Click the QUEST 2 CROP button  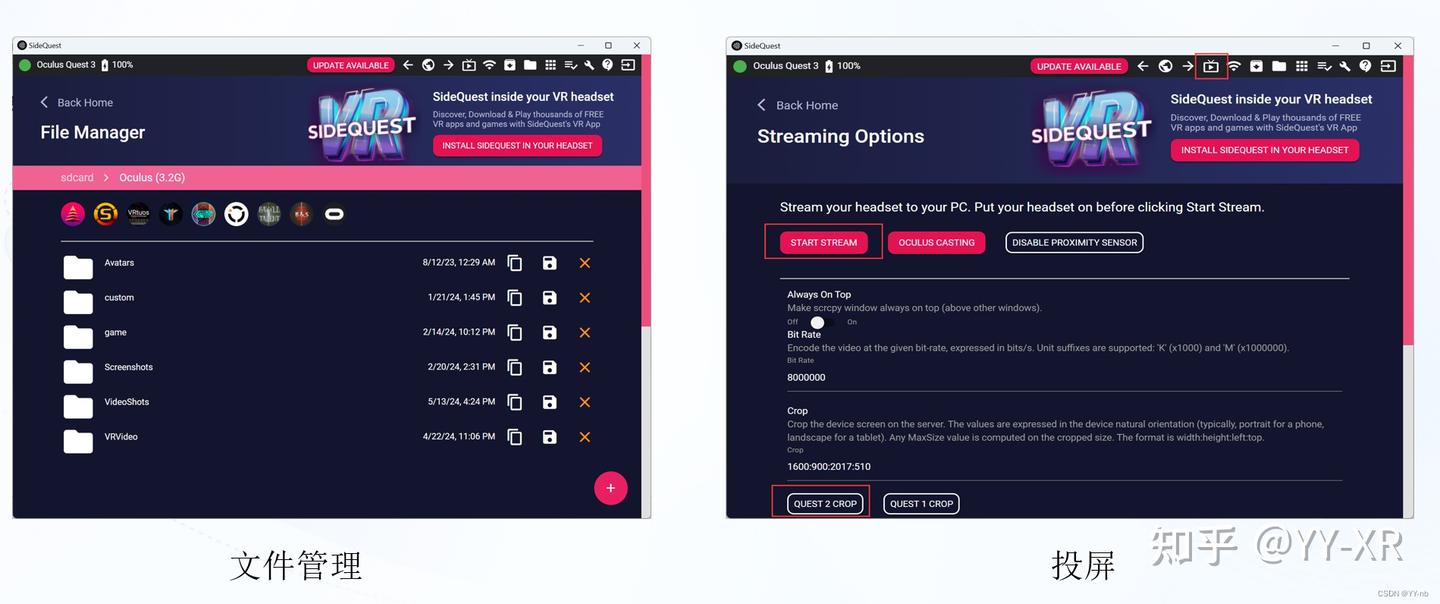pos(825,503)
